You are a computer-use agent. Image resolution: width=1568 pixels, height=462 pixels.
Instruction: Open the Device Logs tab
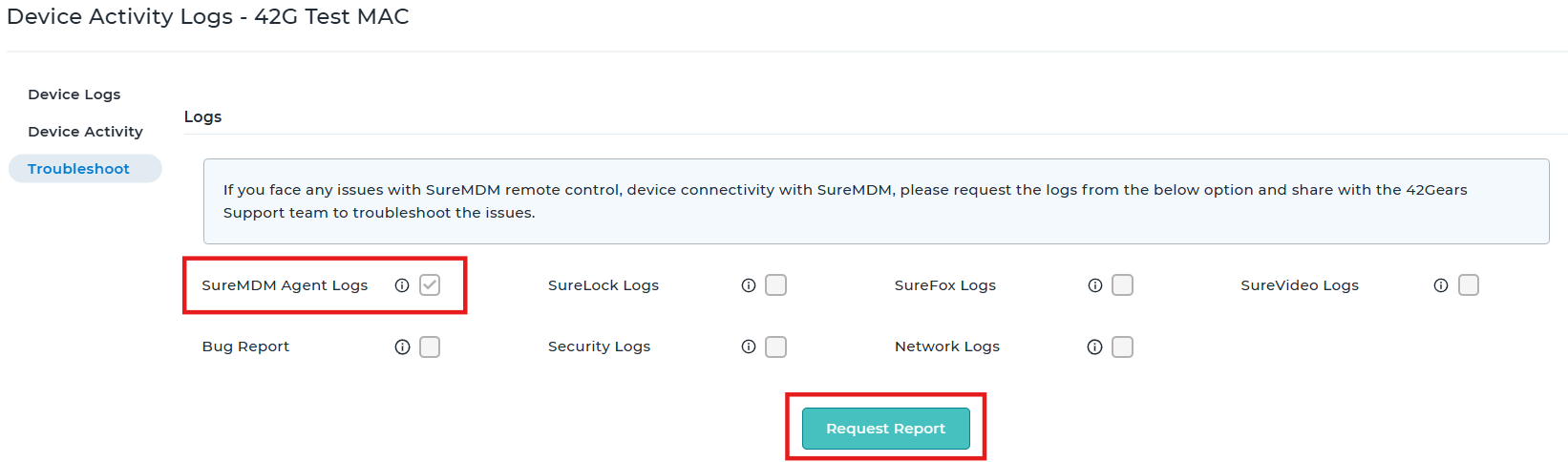coord(74,94)
